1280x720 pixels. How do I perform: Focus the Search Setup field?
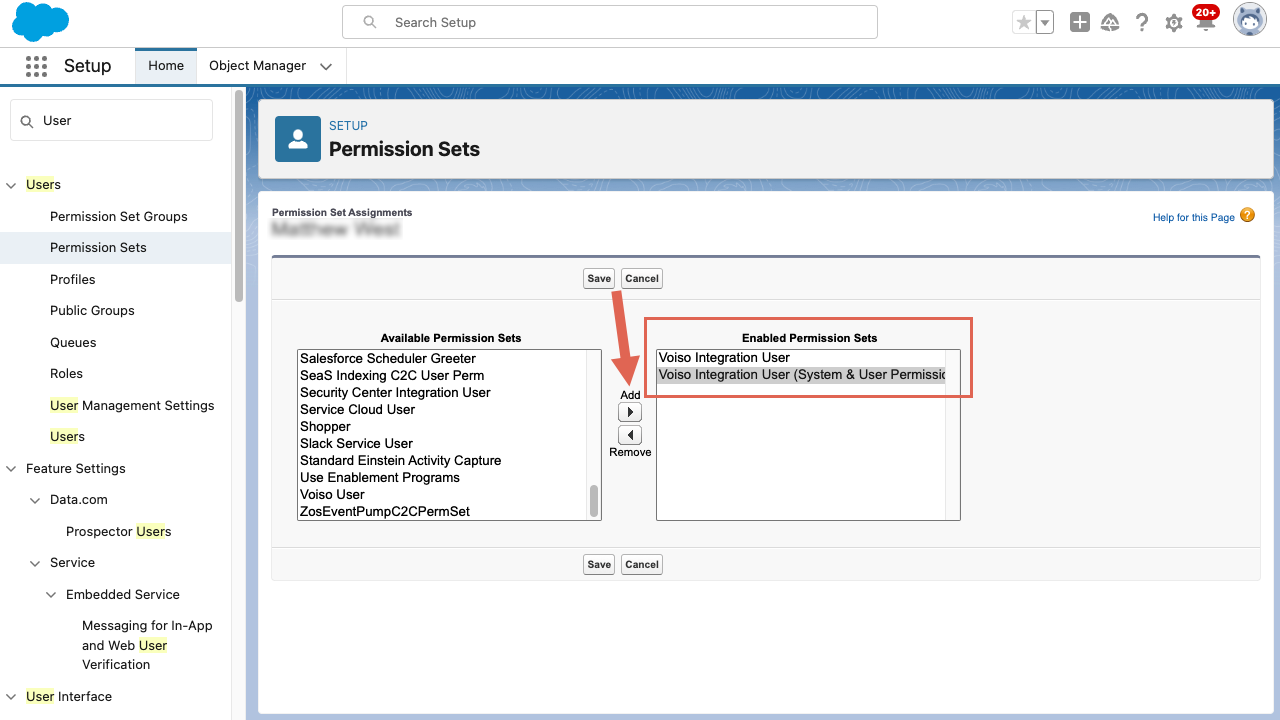(x=610, y=22)
